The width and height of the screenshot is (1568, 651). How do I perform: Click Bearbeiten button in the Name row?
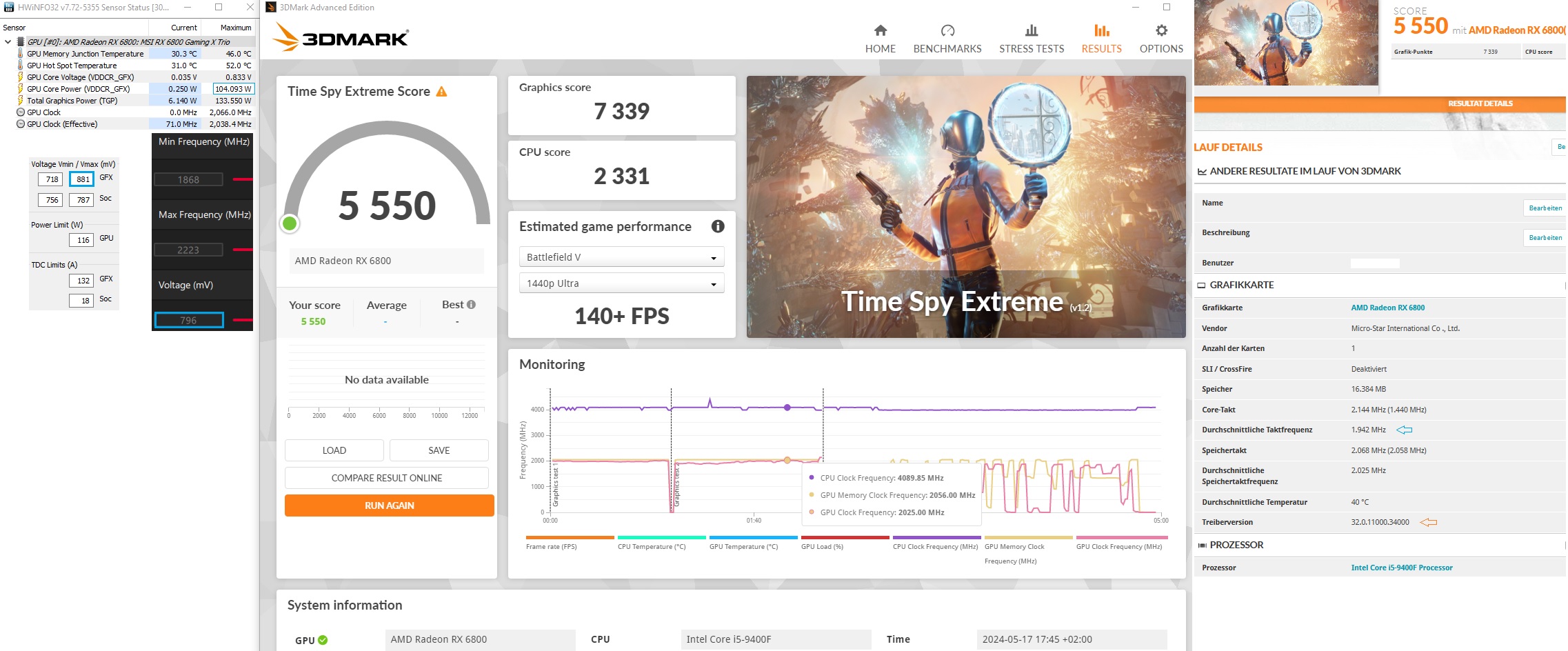tap(1545, 208)
